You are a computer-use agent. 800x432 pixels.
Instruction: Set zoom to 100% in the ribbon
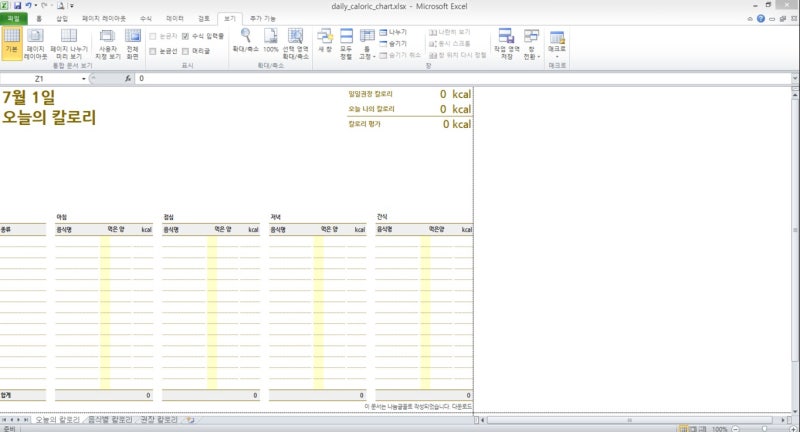270,40
